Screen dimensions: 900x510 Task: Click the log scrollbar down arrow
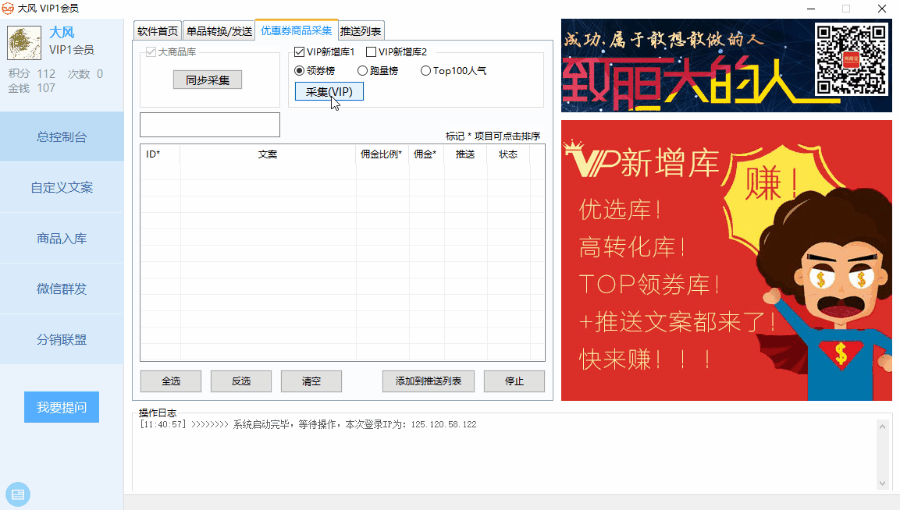[882, 483]
